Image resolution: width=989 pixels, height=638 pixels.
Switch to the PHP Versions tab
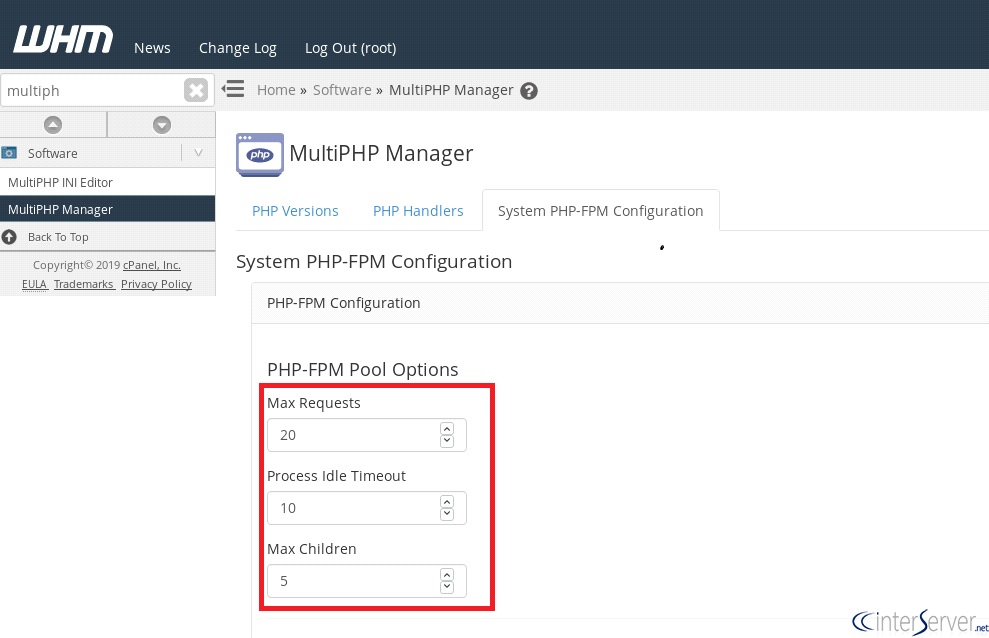tap(295, 211)
